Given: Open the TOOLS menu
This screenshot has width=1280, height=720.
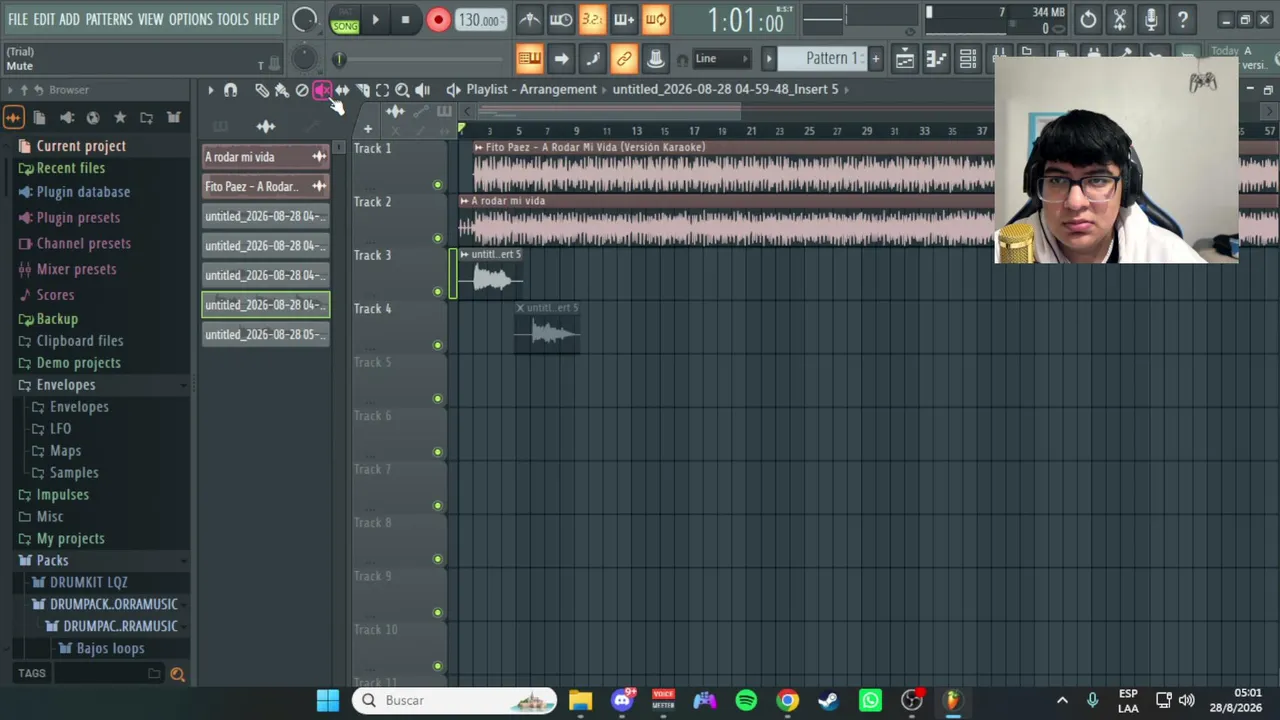Looking at the screenshot, I should coord(233,19).
